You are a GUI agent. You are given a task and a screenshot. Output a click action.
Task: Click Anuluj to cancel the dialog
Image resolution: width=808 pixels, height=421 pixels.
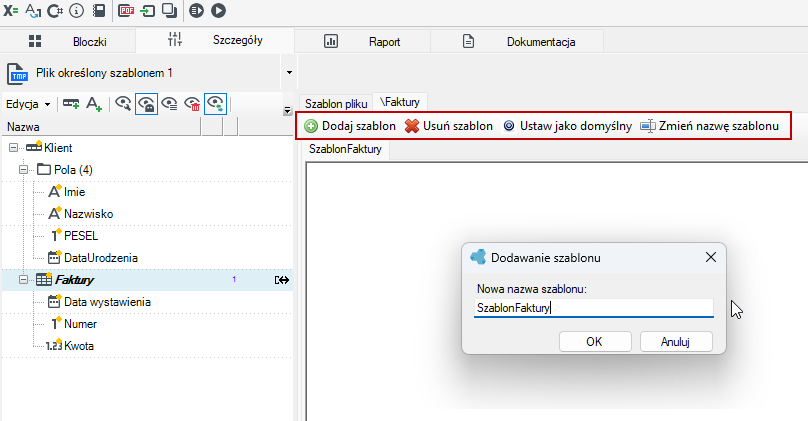(x=676, y=342)
